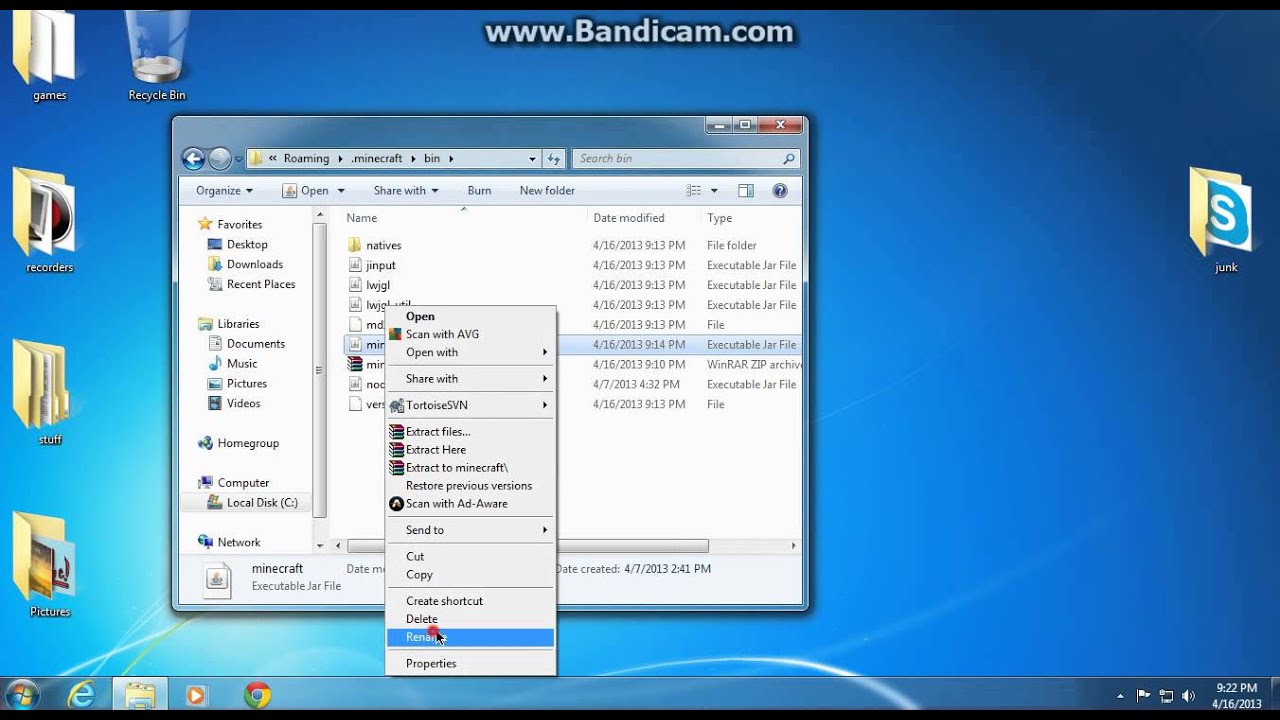Click the change view icon
Screen dimensions: 1280x720
tap(694, 191)
